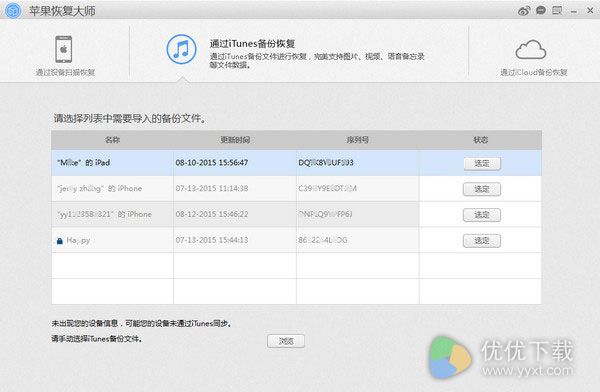Click the 请选择列表中需要导入的备份文件 instruction
Image resolution: width=600 pixels, height=392 pixels.
click(x=130, y=119)
